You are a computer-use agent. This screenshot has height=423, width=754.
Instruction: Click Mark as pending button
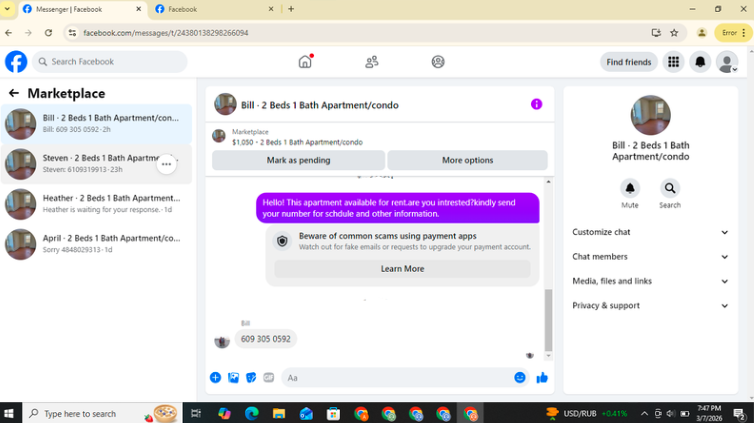click(298, 160)
